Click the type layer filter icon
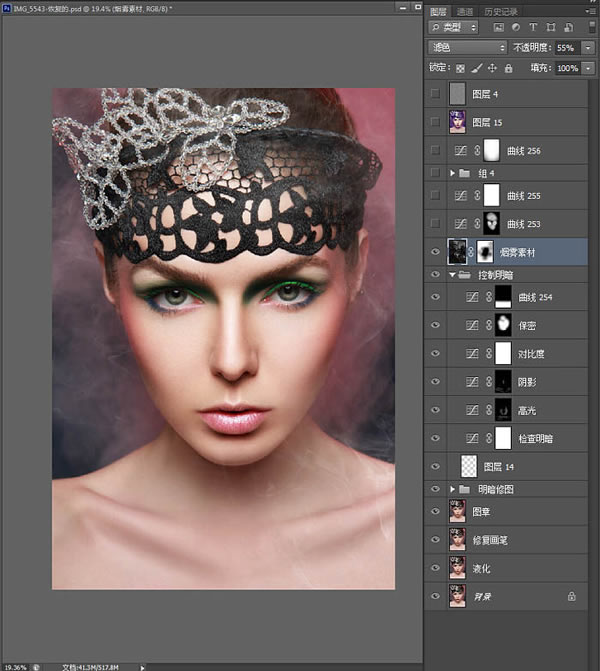 531,29
